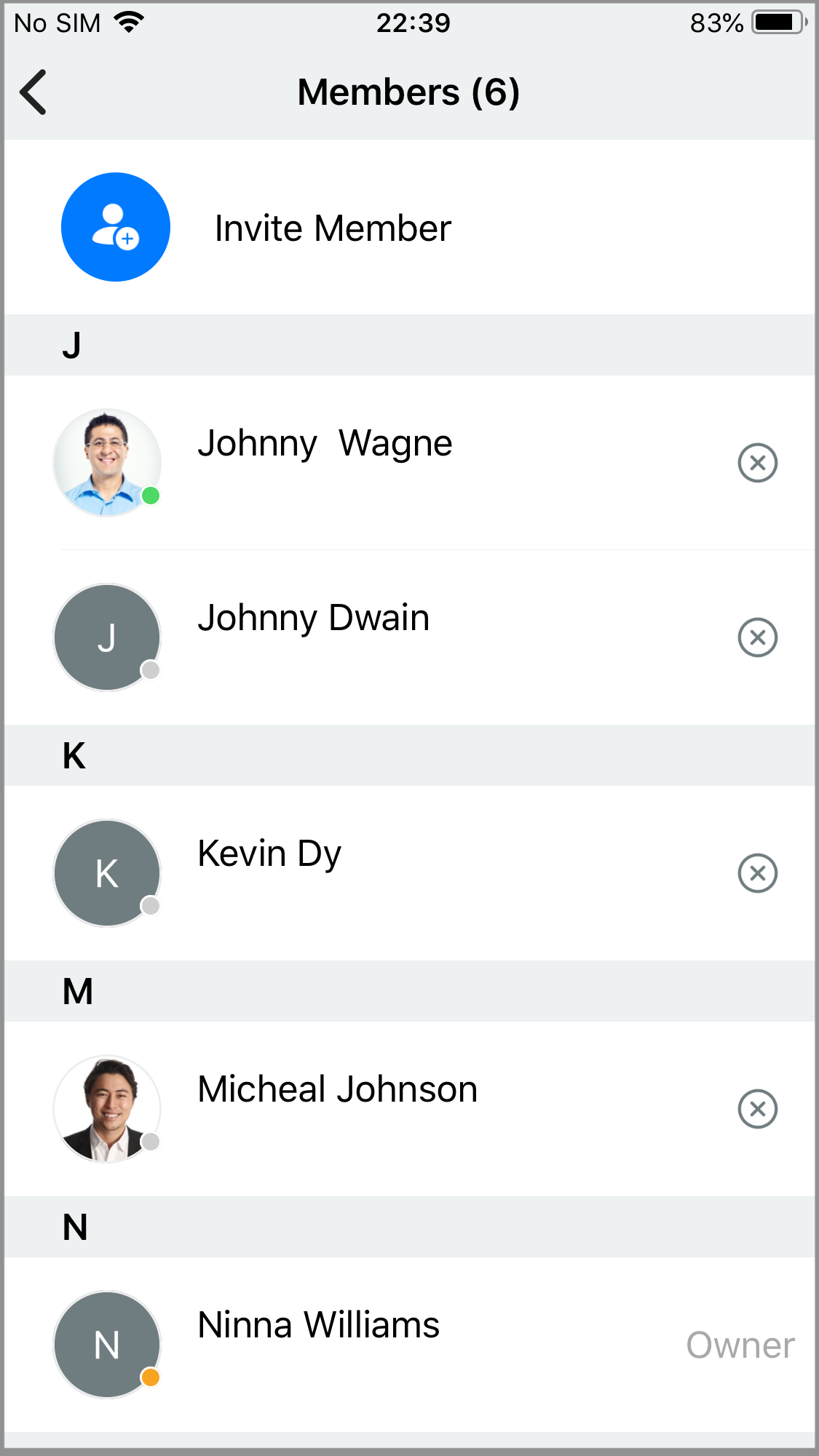
Task: Tap the Owner label for Ninna
Action: coord(740,1345)
